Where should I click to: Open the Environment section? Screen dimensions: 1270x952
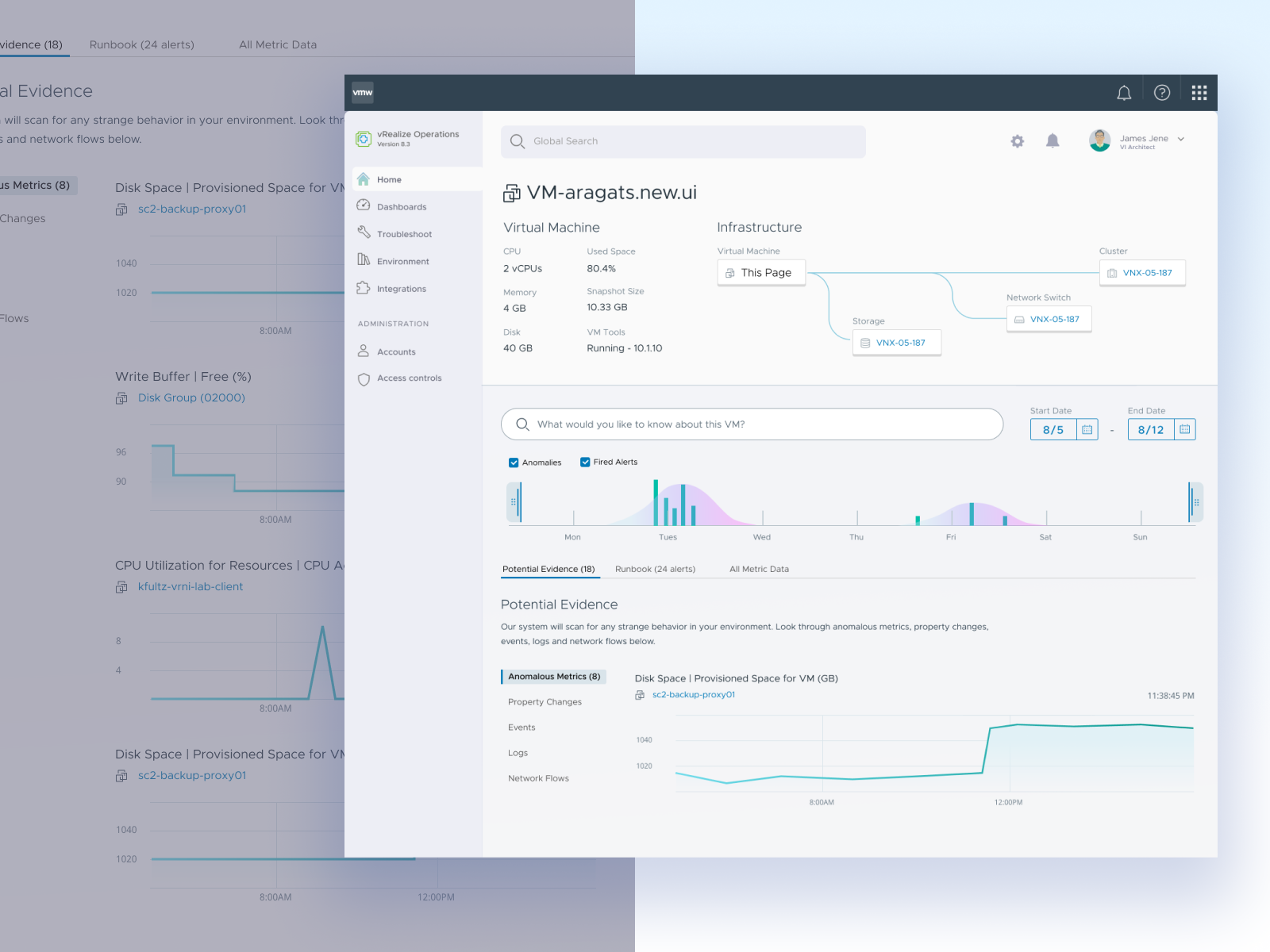click(x=402, y=260)
